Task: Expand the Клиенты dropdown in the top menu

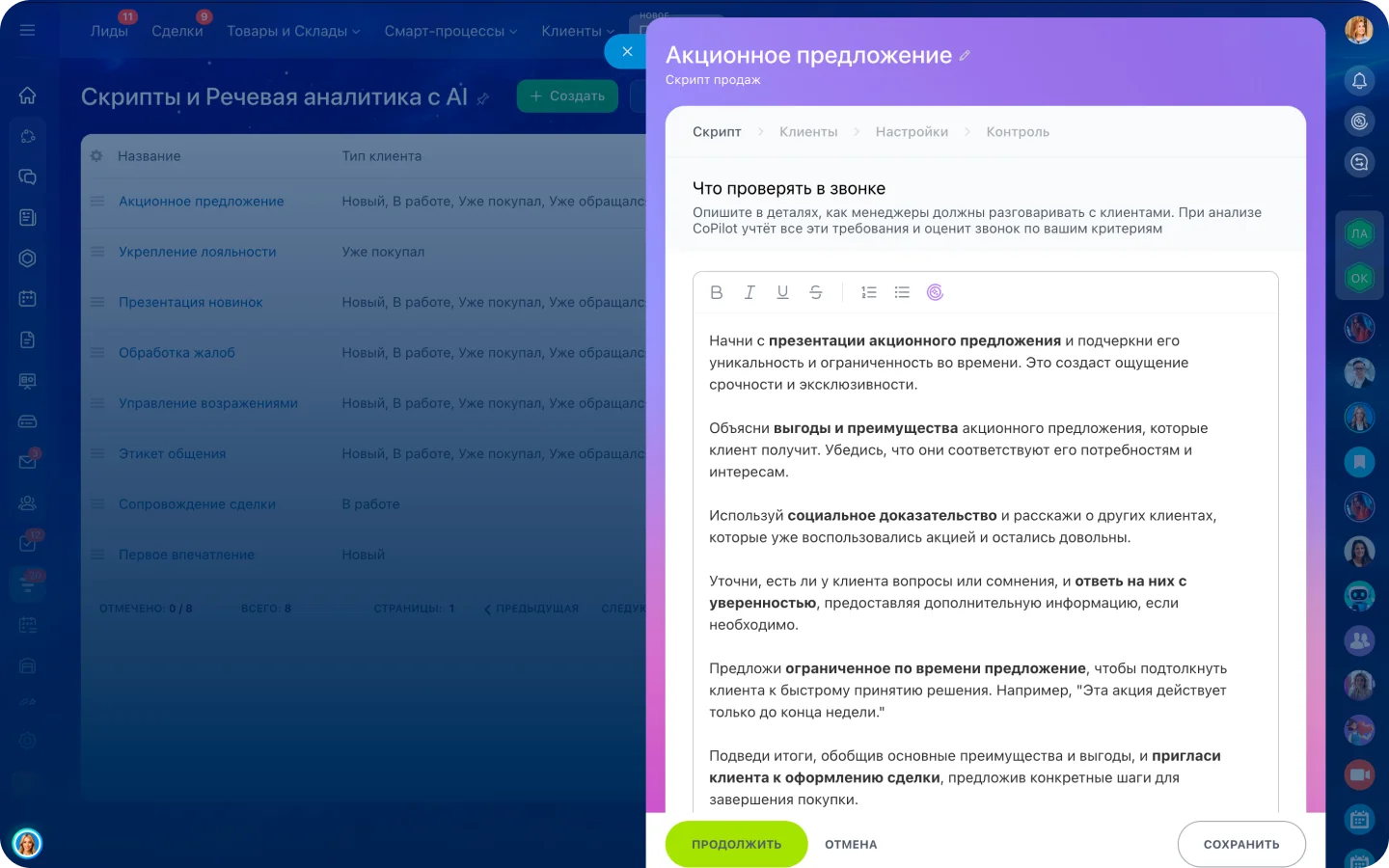Action: [578, 31]
